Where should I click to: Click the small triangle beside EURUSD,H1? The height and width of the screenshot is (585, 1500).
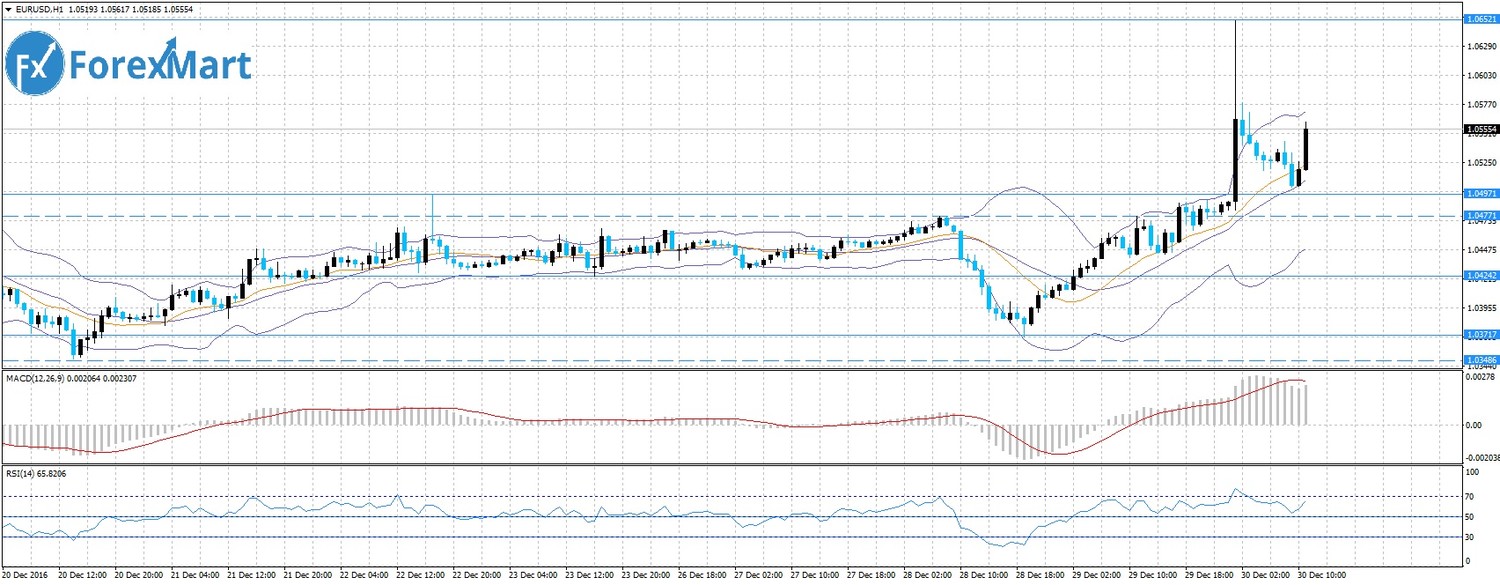tap(8, 9)
